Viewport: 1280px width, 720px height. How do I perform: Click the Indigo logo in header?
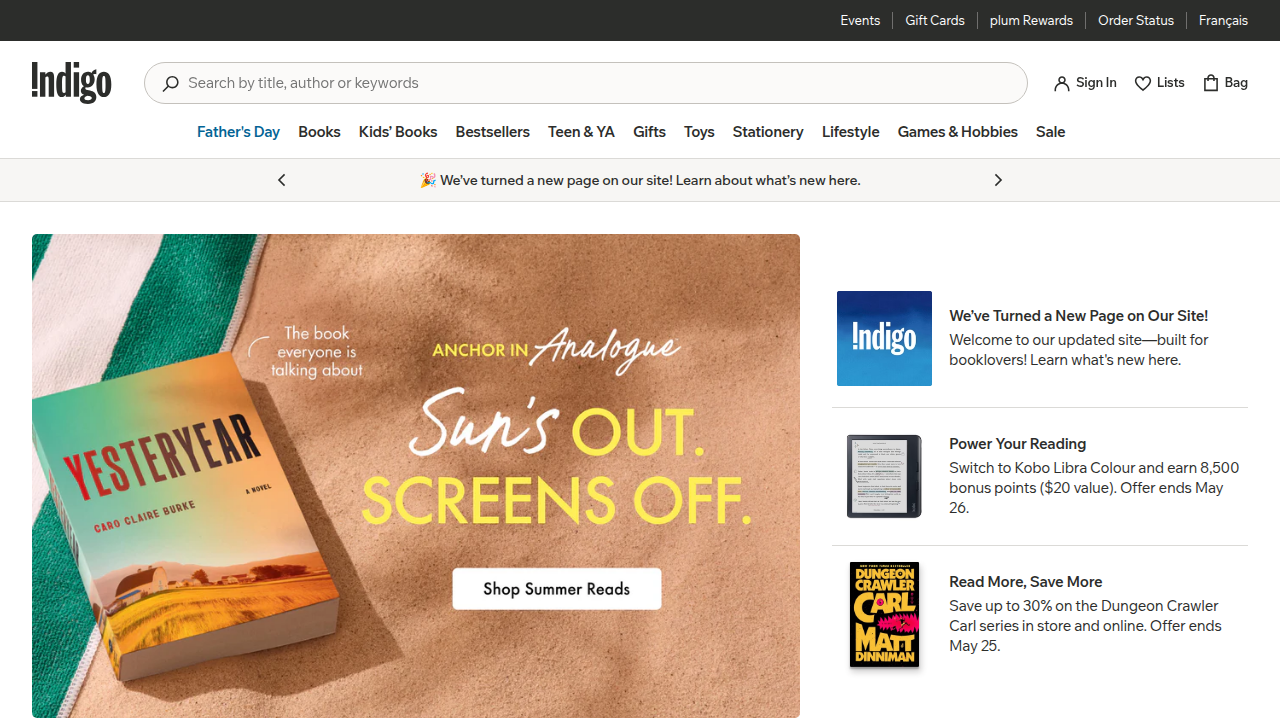tap(71, 83)
